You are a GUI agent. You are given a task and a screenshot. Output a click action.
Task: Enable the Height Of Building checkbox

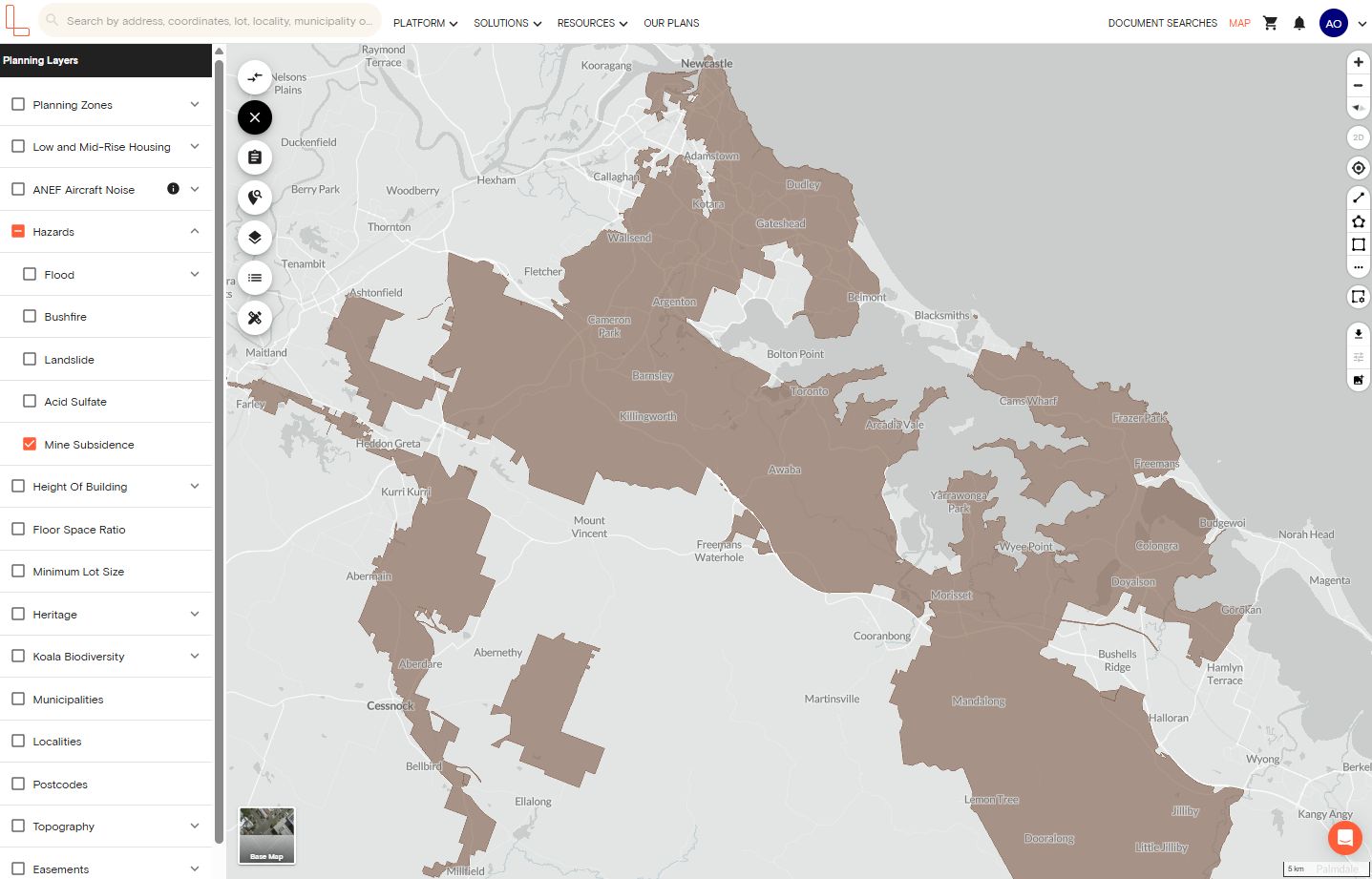click(x=18, y=486)
